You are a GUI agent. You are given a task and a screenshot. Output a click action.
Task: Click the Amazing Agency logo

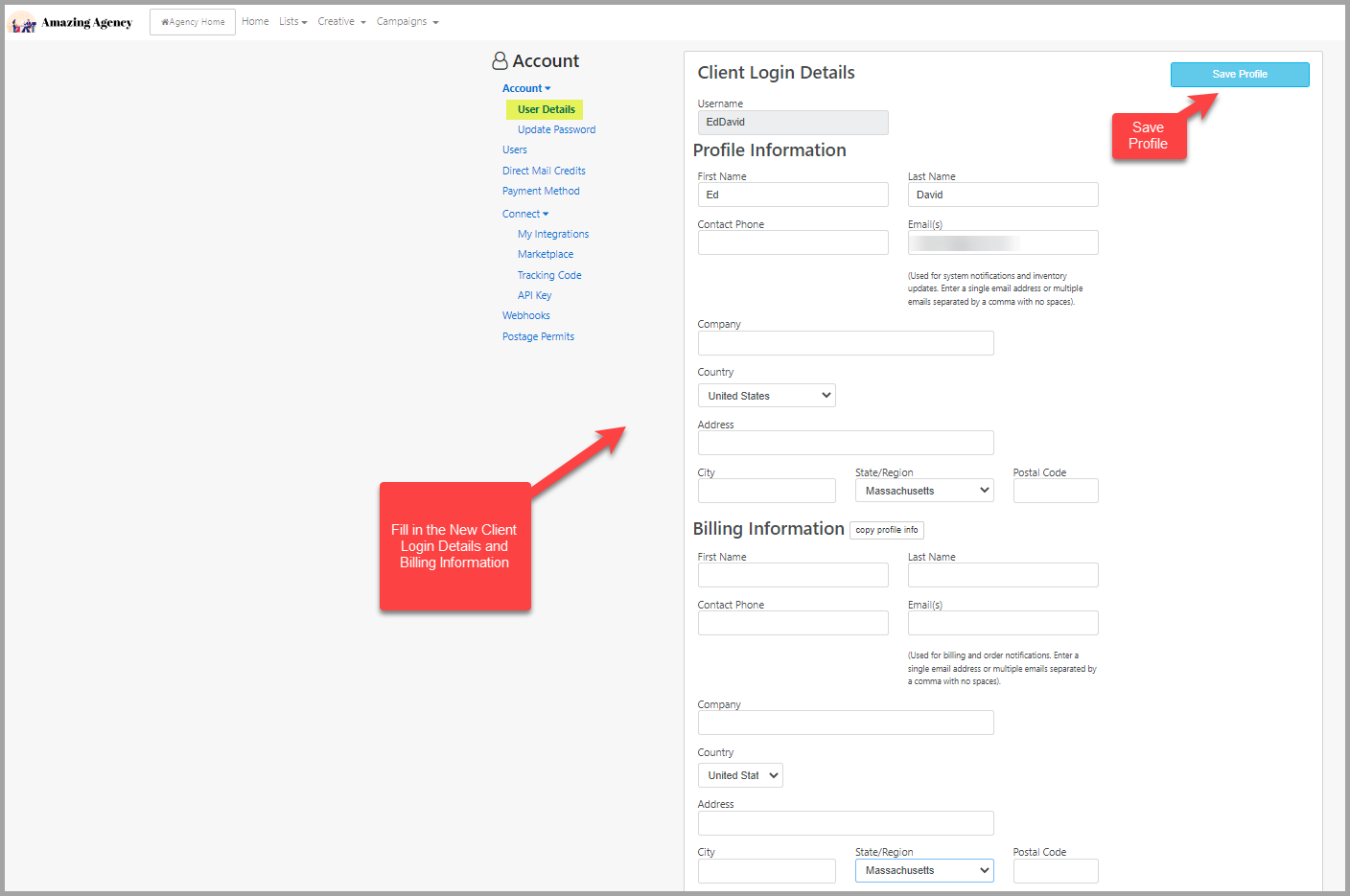click(71, 22)
